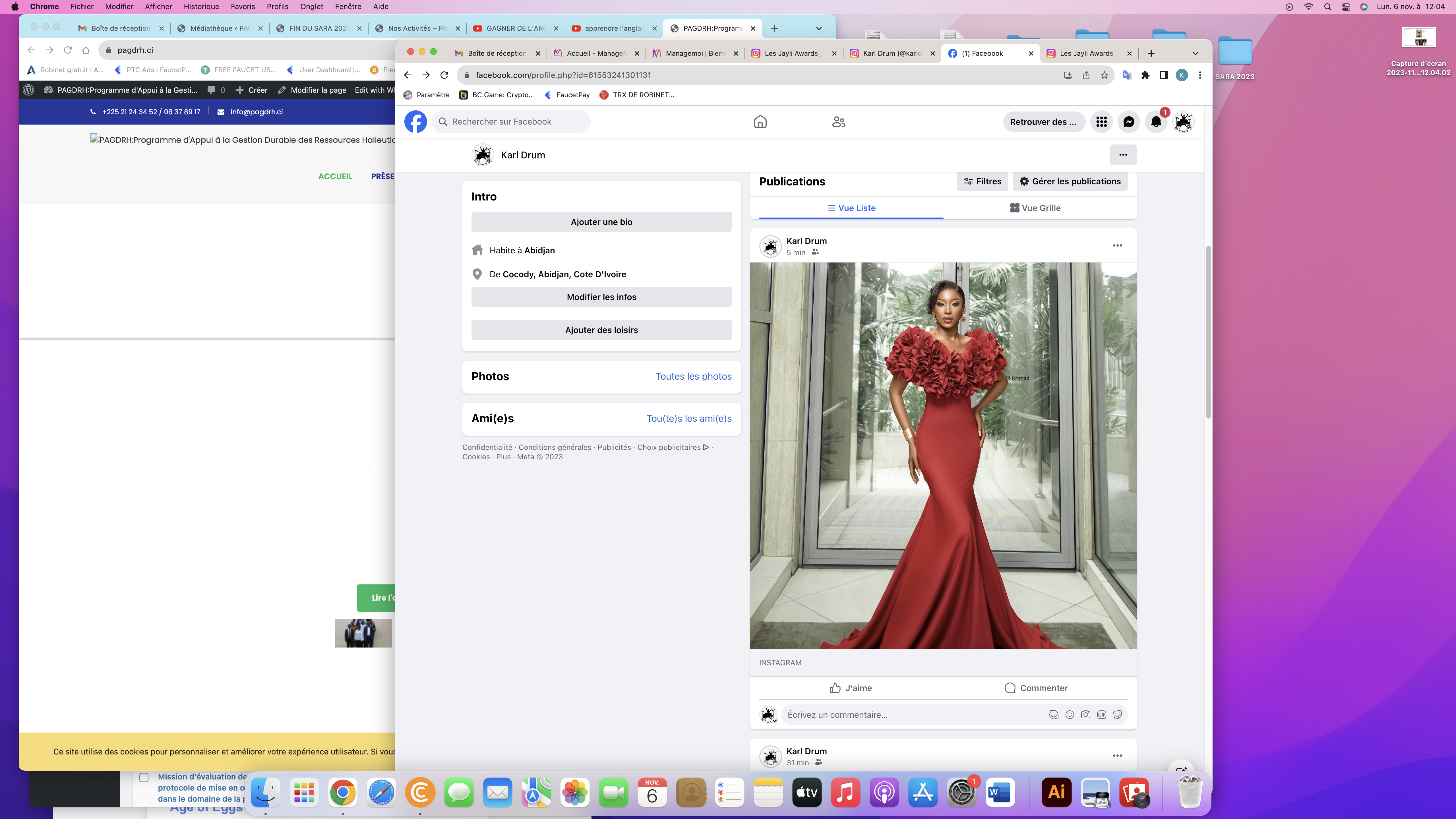Open the profile options three-dot menu beside Karl Drum
The width and height of the screenshot is (1456, 819).
coord(1122,155)
